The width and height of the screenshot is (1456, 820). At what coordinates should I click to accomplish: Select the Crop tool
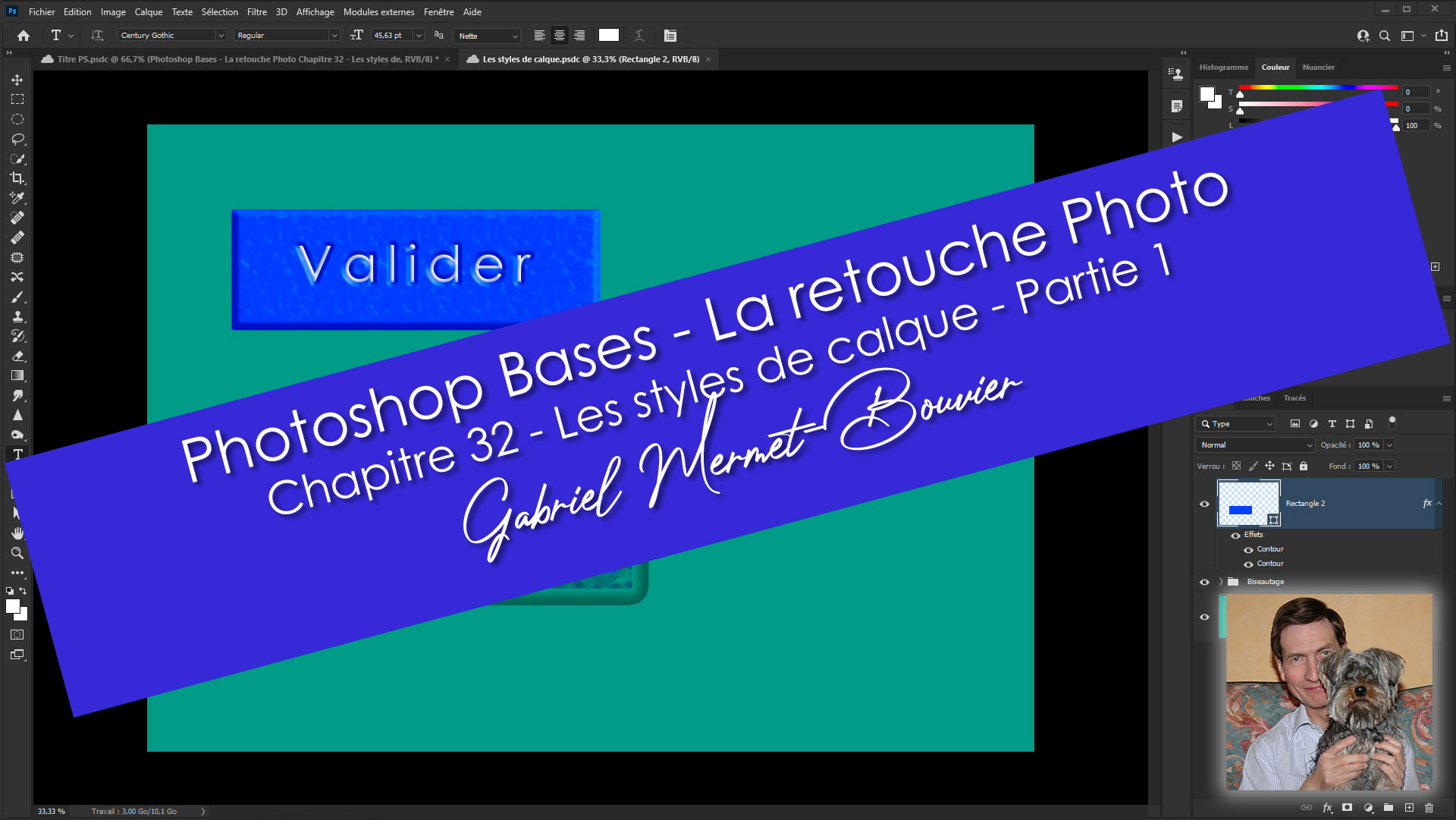point(17,178)
